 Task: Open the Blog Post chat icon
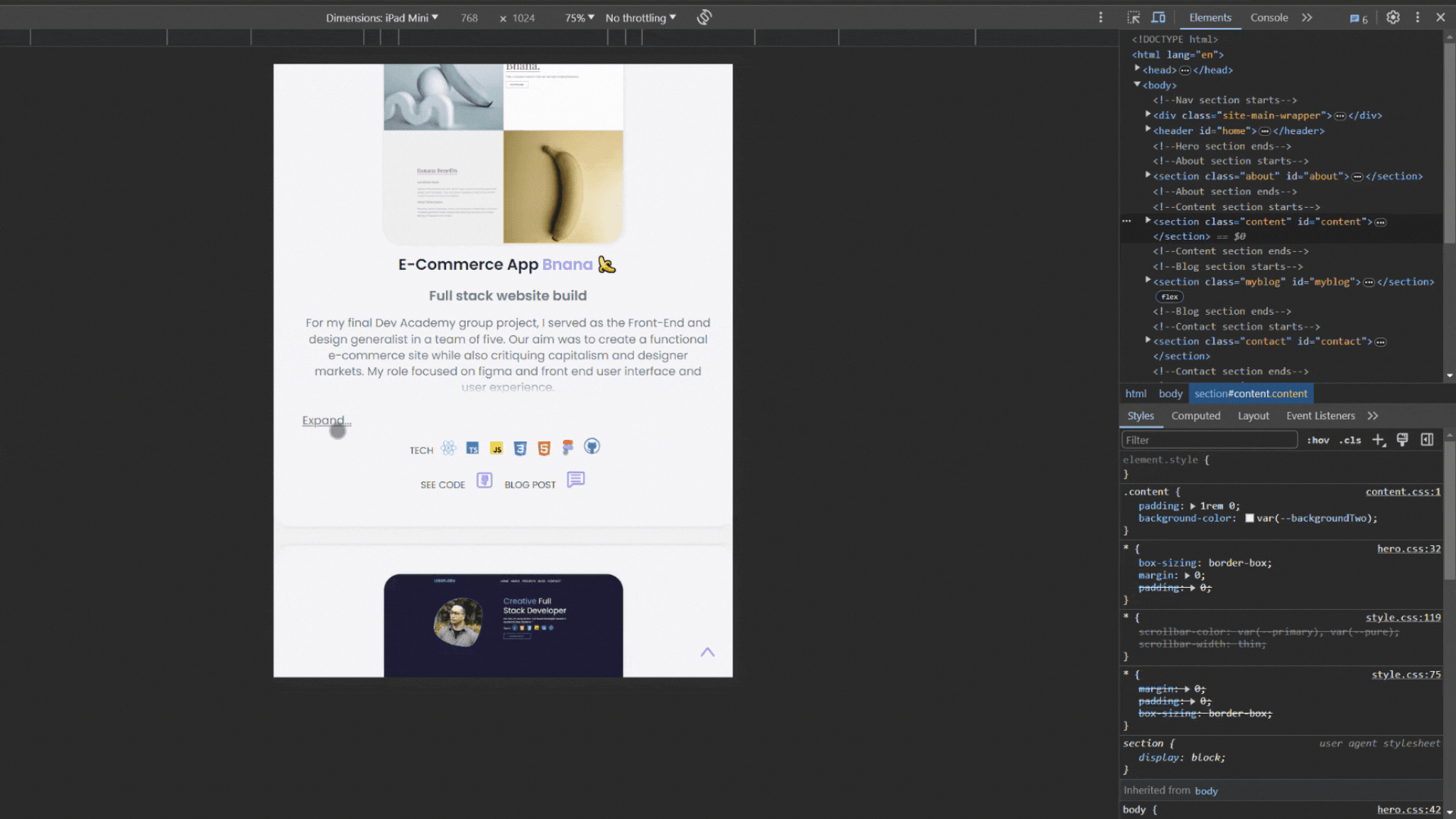[x=576, y=479]
